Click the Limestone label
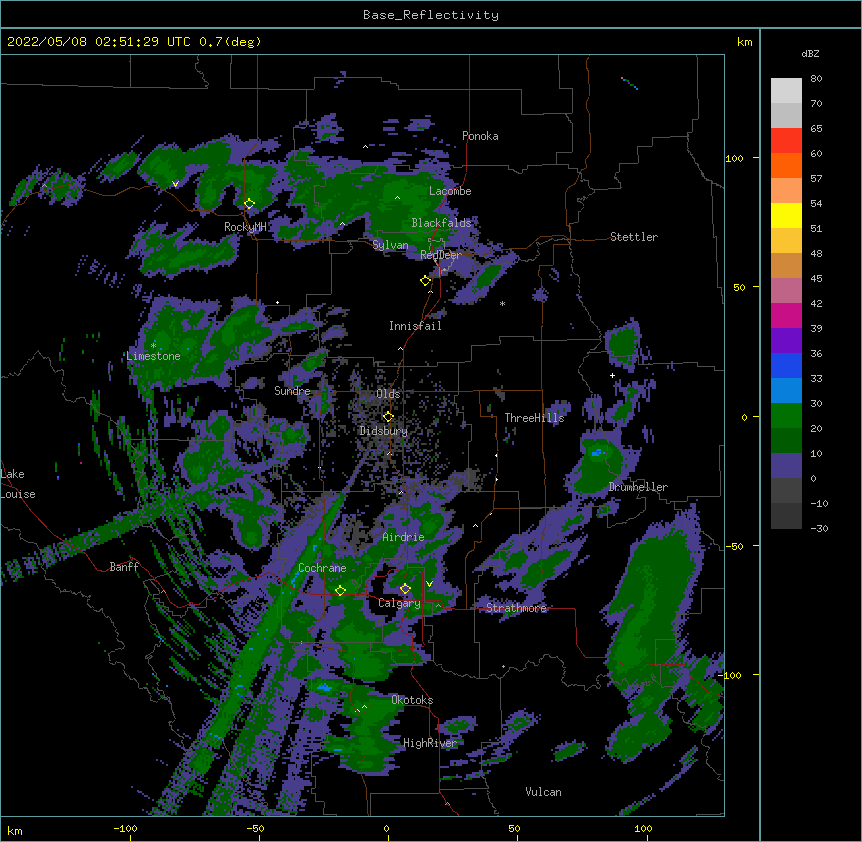862x842 pixels. (x=153, y=356)
